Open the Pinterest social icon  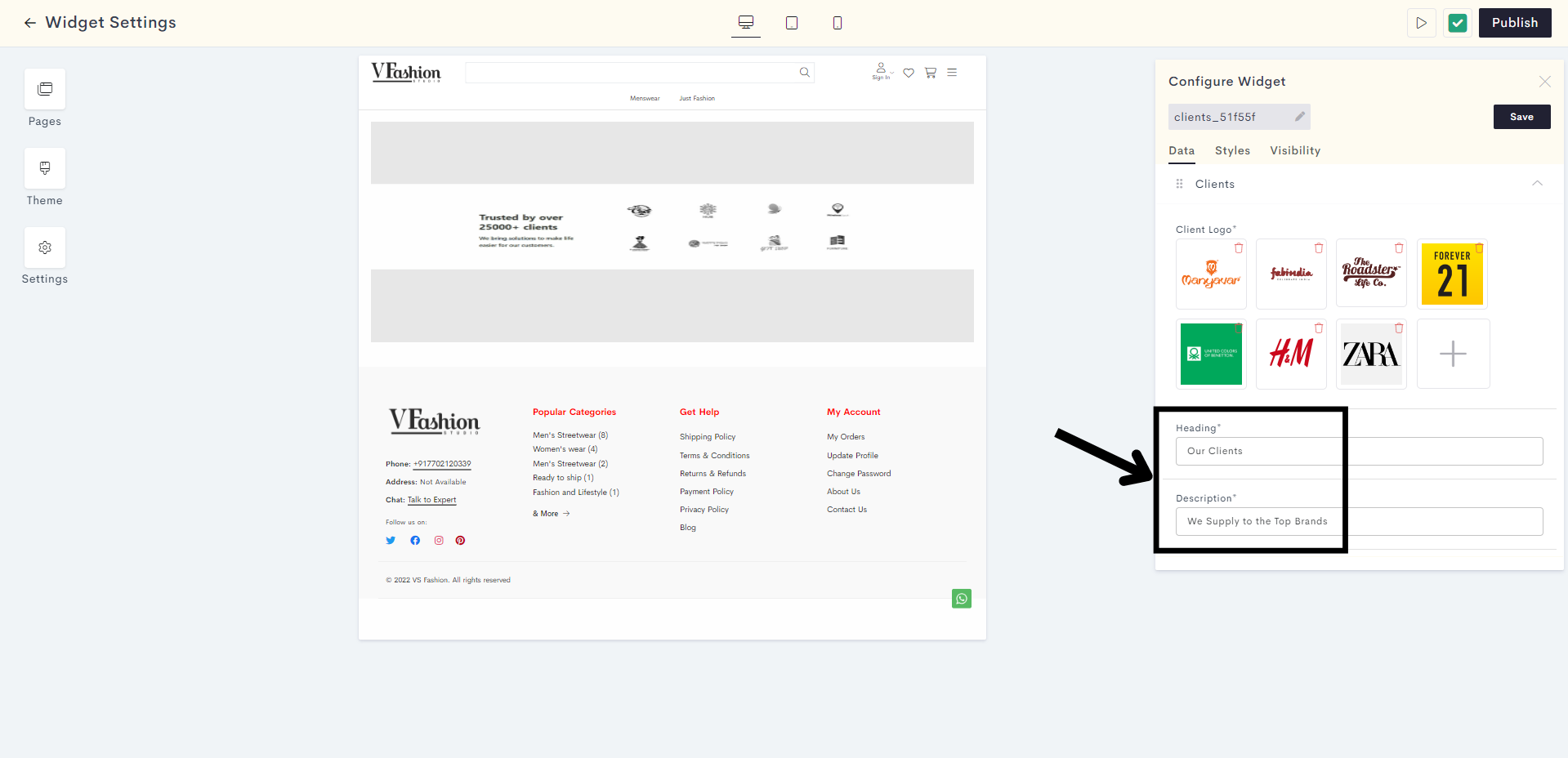[x=461, y=540]
